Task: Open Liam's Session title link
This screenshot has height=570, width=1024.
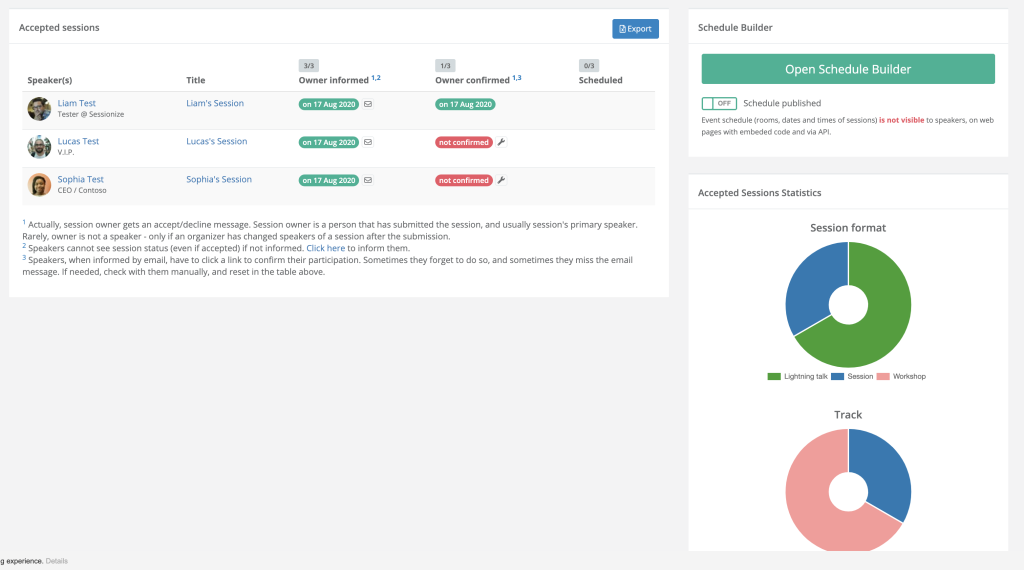Action: click(x=215, y=103)
